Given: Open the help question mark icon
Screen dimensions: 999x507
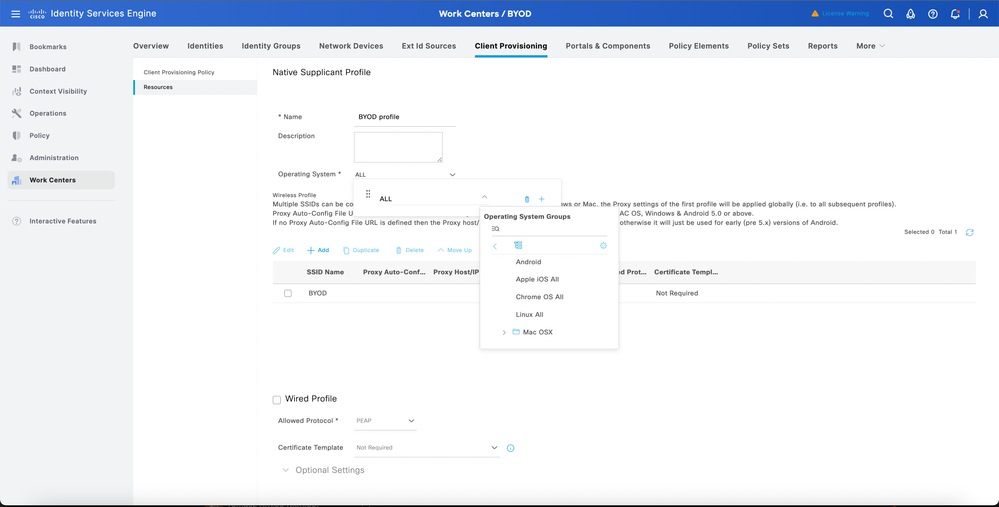Looking at the screenshot, I should click(933, 13).
